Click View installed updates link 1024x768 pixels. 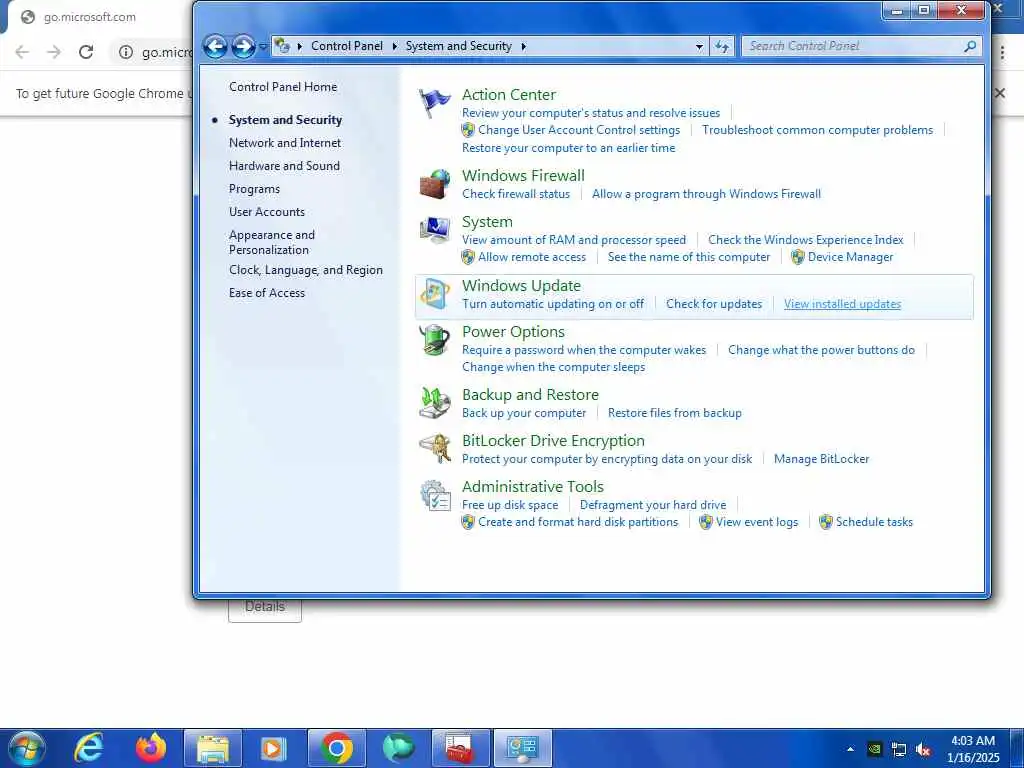[842, 304]
